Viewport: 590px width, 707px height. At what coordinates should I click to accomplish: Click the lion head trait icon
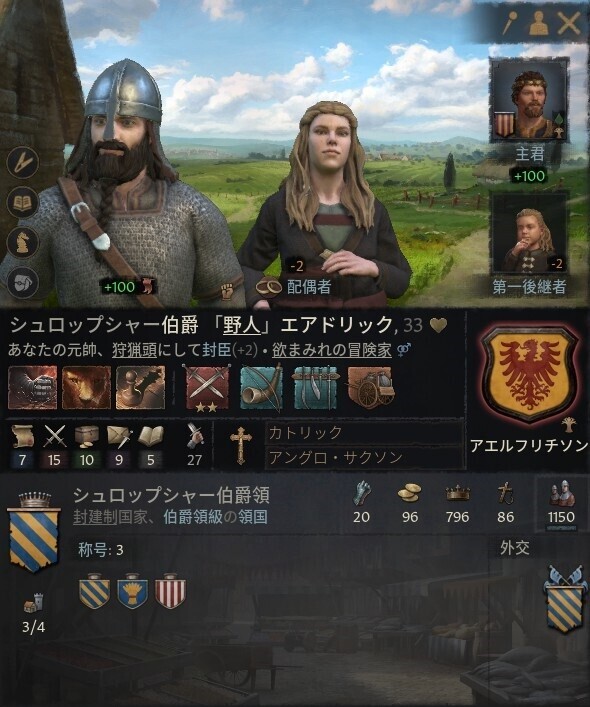tap(86, 388)
